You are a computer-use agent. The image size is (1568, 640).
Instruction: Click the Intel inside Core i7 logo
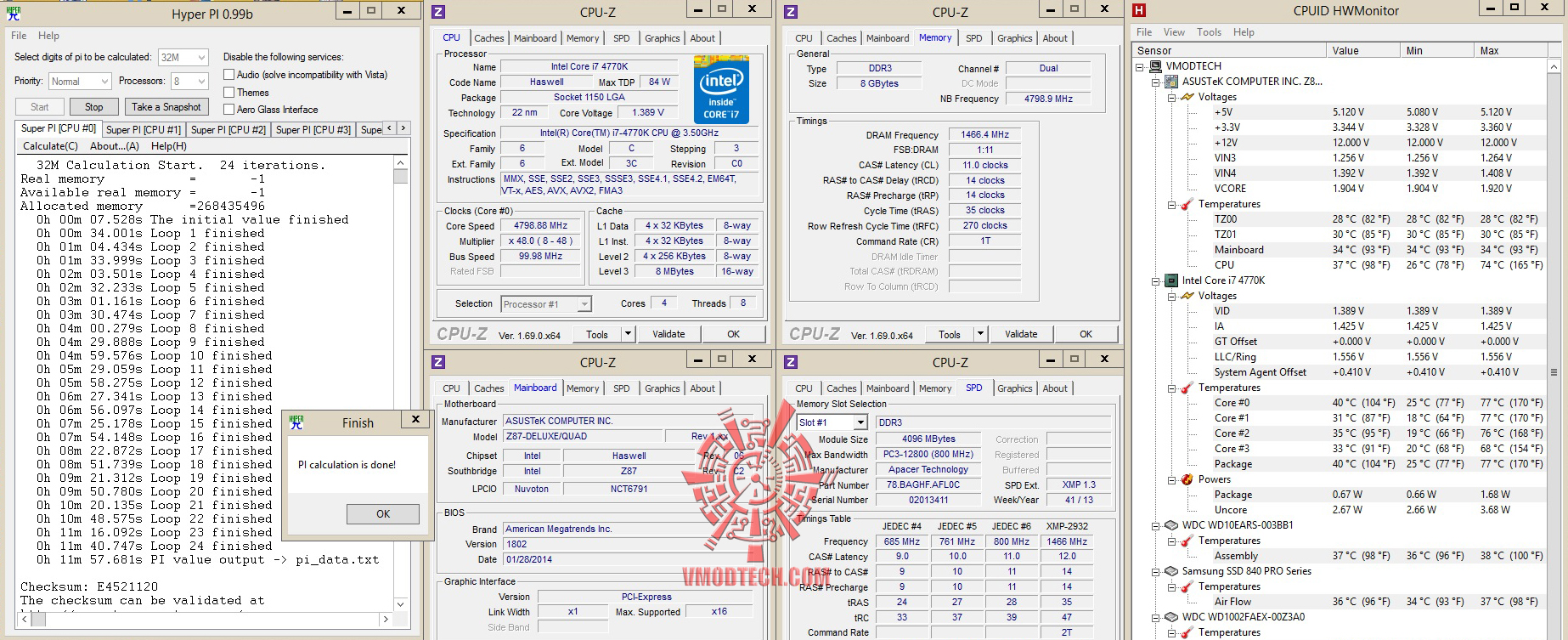[x=721, y=89]
